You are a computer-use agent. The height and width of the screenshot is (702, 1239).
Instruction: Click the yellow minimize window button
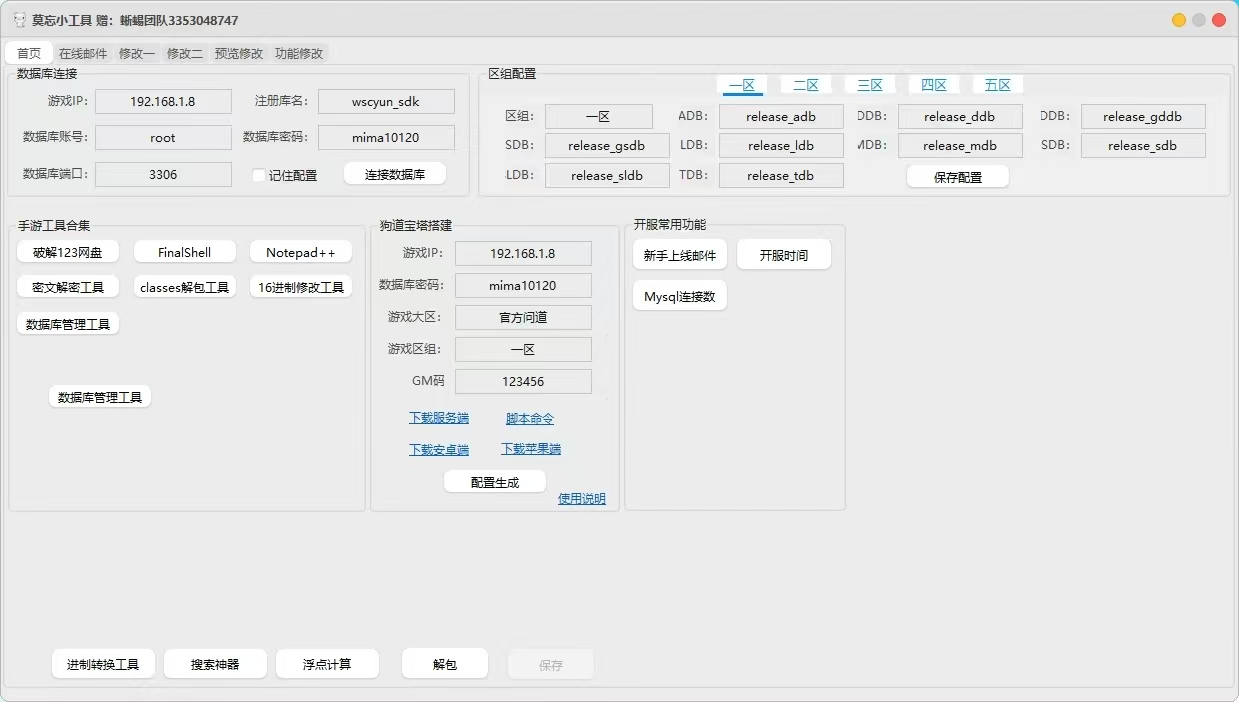point(1179,20)
